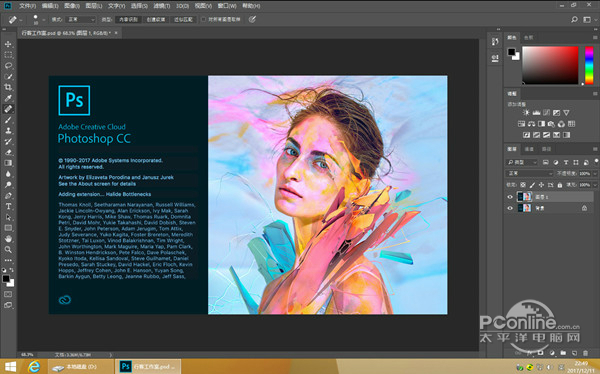The height and width of the screenshot is (374, 600).
Task: Toggle visibility of the 背景 layer
Action: [510, 208]
